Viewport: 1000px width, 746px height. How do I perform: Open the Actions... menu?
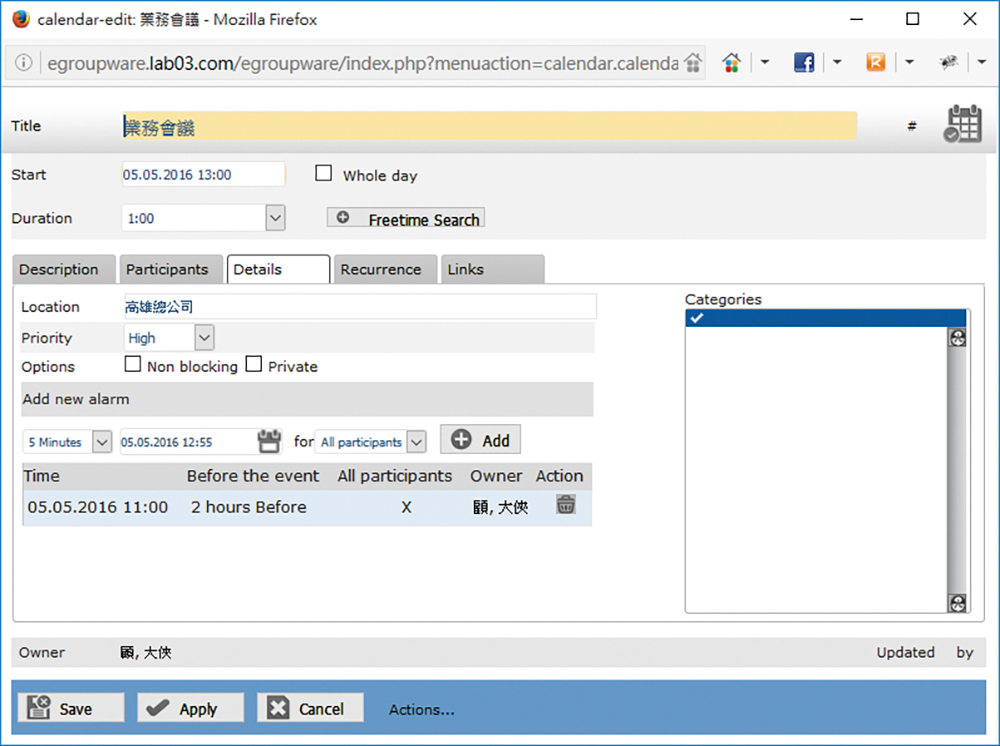422,710
